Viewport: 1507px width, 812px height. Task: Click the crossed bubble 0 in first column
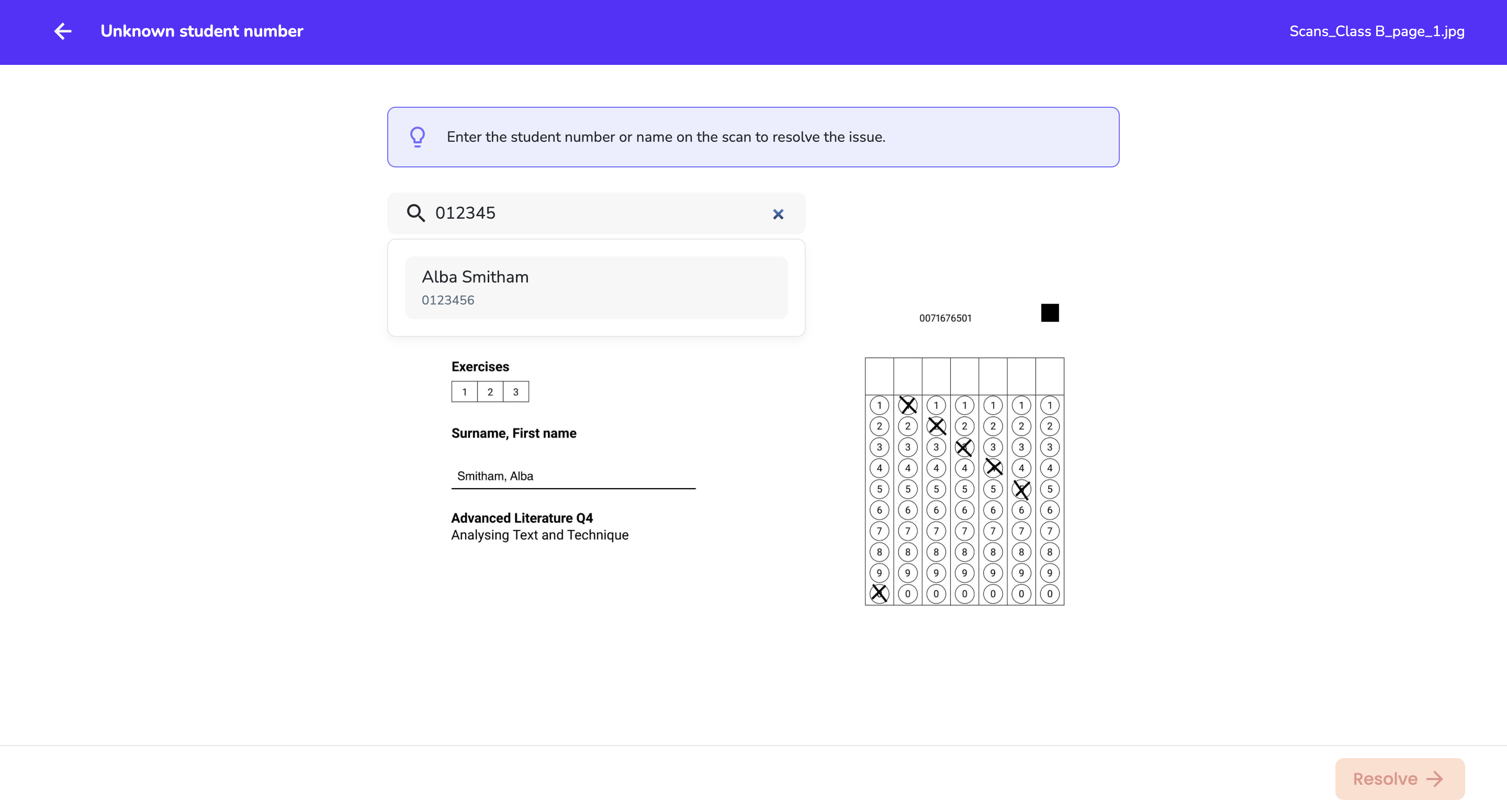(879, 593)
